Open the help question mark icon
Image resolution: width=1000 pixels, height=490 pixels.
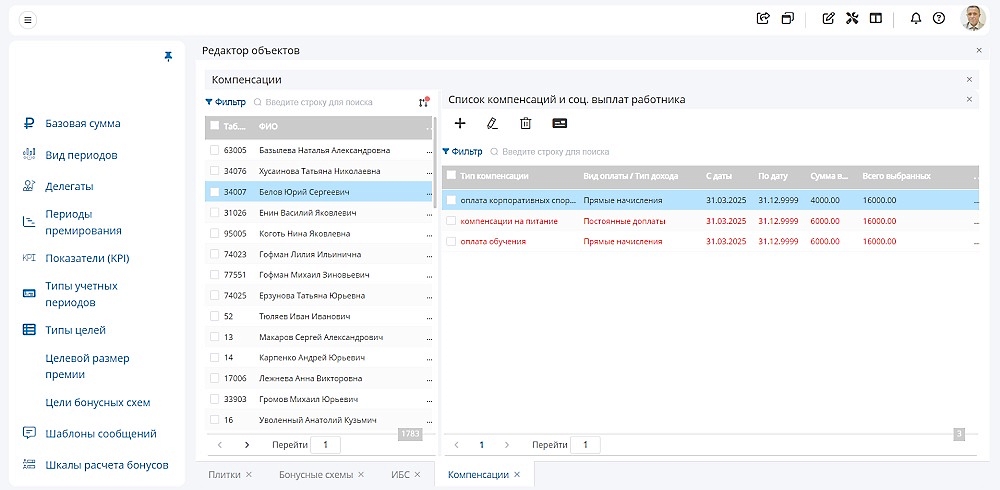coord(938,18)
